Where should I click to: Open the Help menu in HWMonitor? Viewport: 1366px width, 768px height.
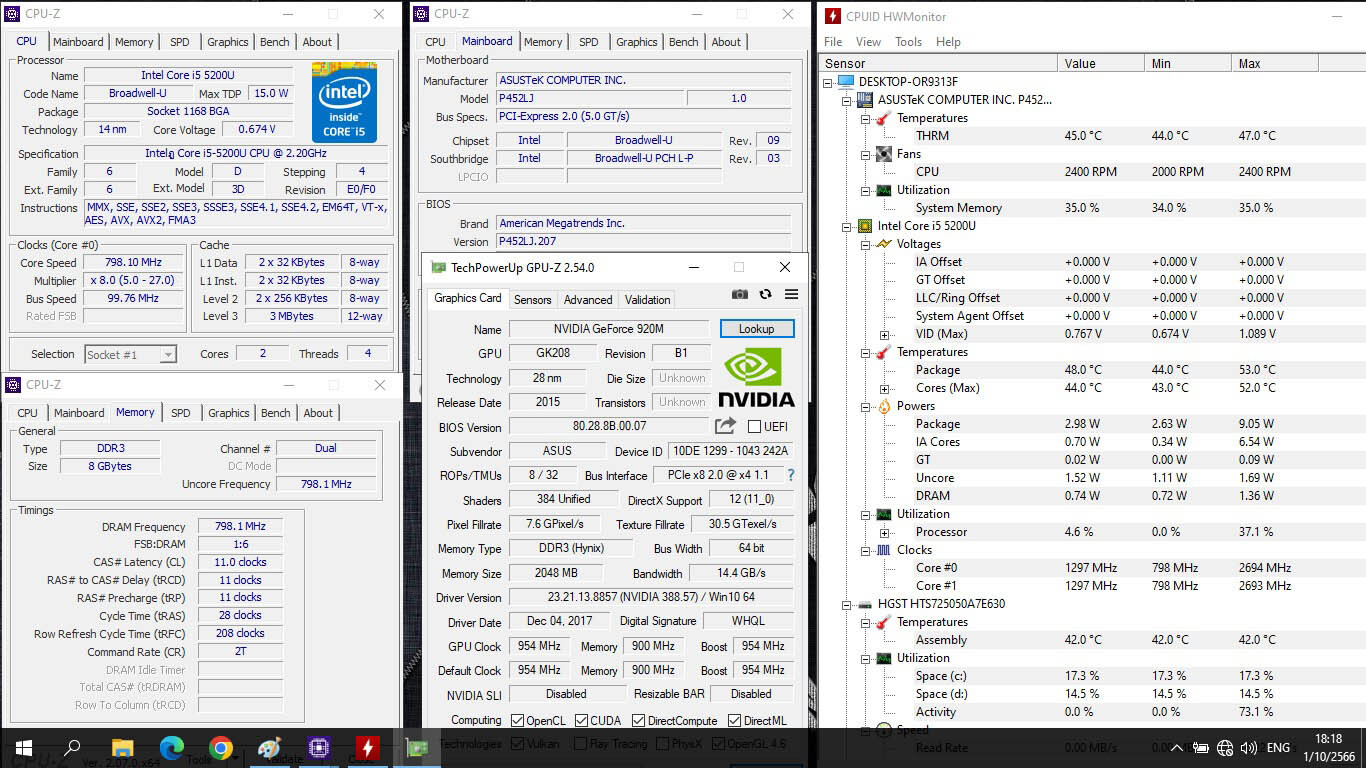pyautogui.click(x=948, y=42)
